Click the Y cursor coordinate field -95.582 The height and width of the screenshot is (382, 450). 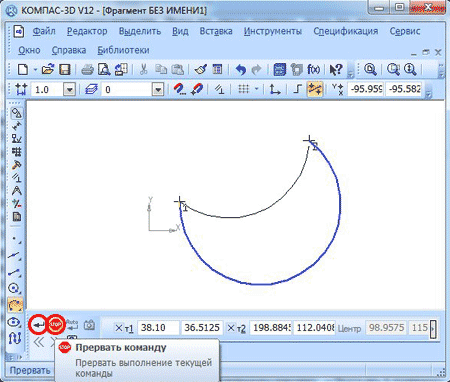pyautogui.click(x=404, y=89)
